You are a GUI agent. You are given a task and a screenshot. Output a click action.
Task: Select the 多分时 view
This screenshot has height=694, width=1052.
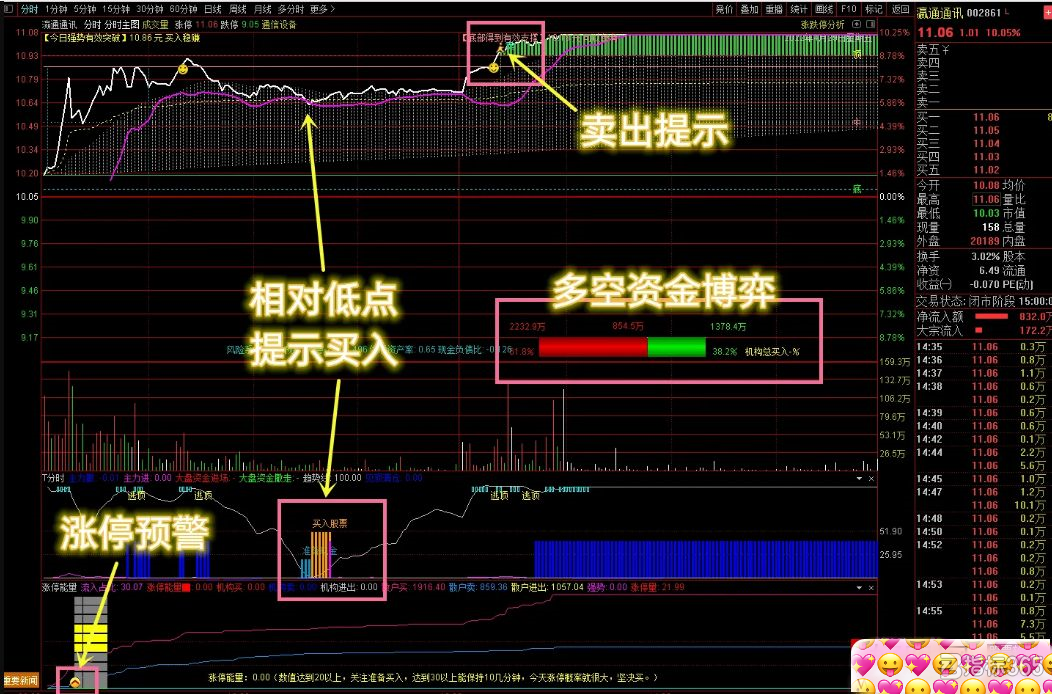tap(291, 9)
